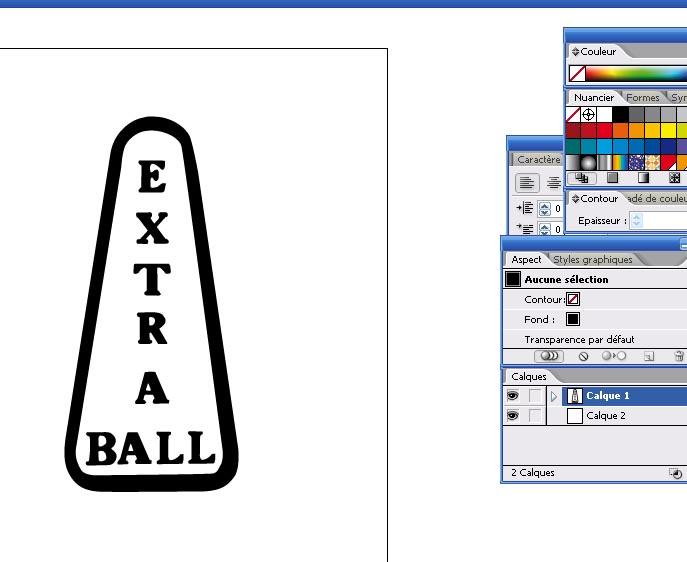Select the beige floral pattern swatch
This screenshot has height=562, width=687.
tap(652, 163)
